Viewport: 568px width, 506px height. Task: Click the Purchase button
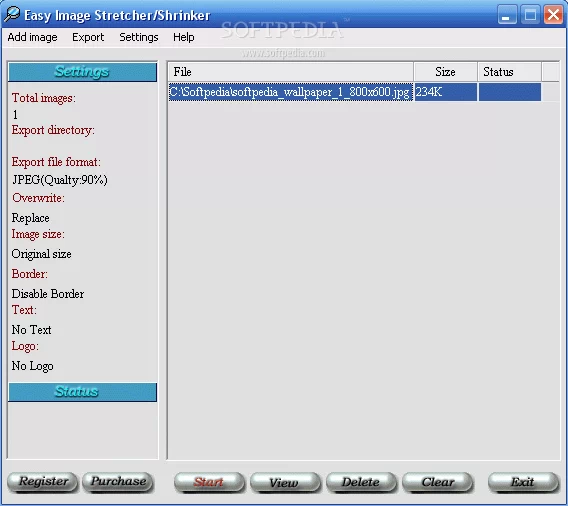[x=118, y=482]
